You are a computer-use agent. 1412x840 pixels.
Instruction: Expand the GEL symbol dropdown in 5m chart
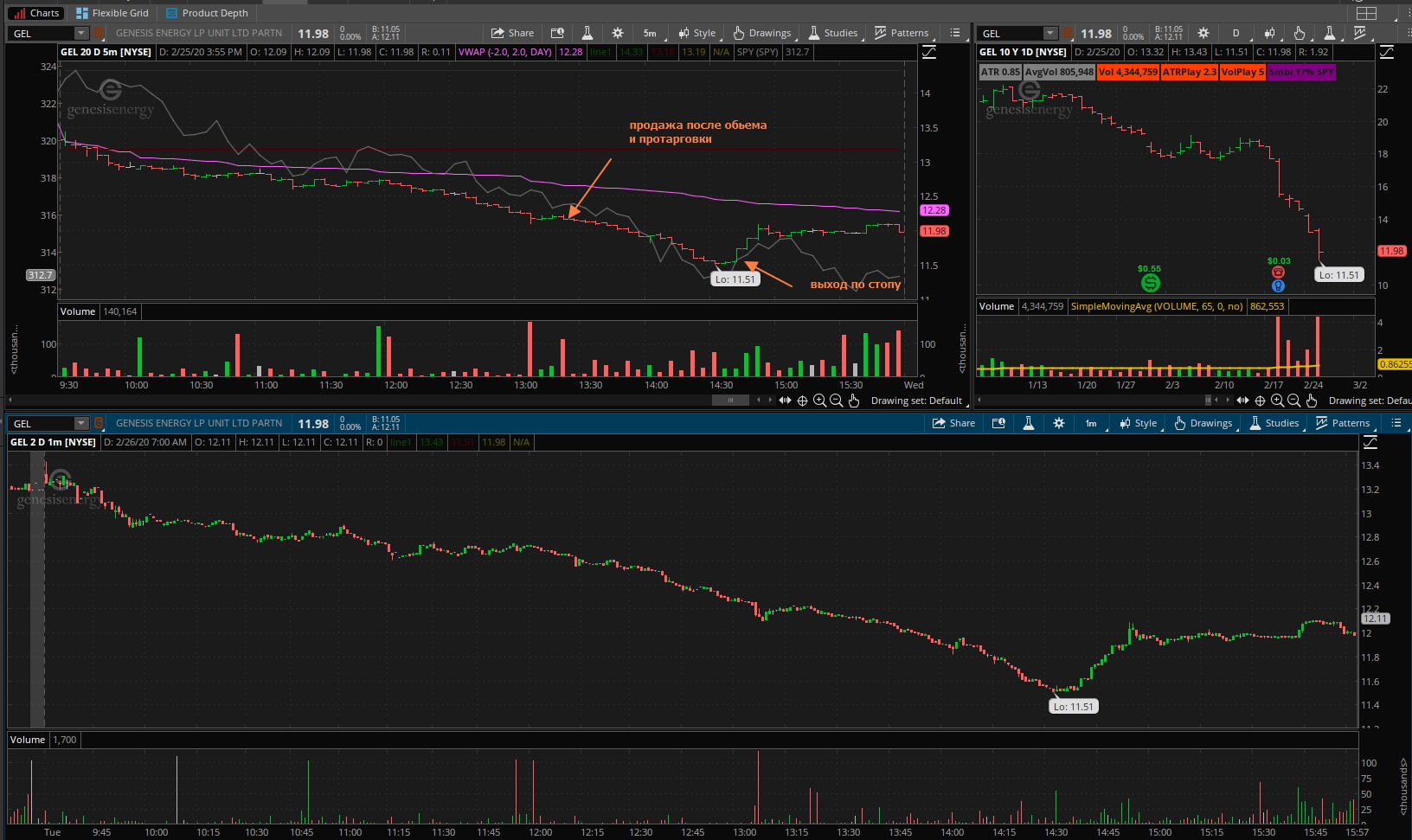tap(81, 34)
